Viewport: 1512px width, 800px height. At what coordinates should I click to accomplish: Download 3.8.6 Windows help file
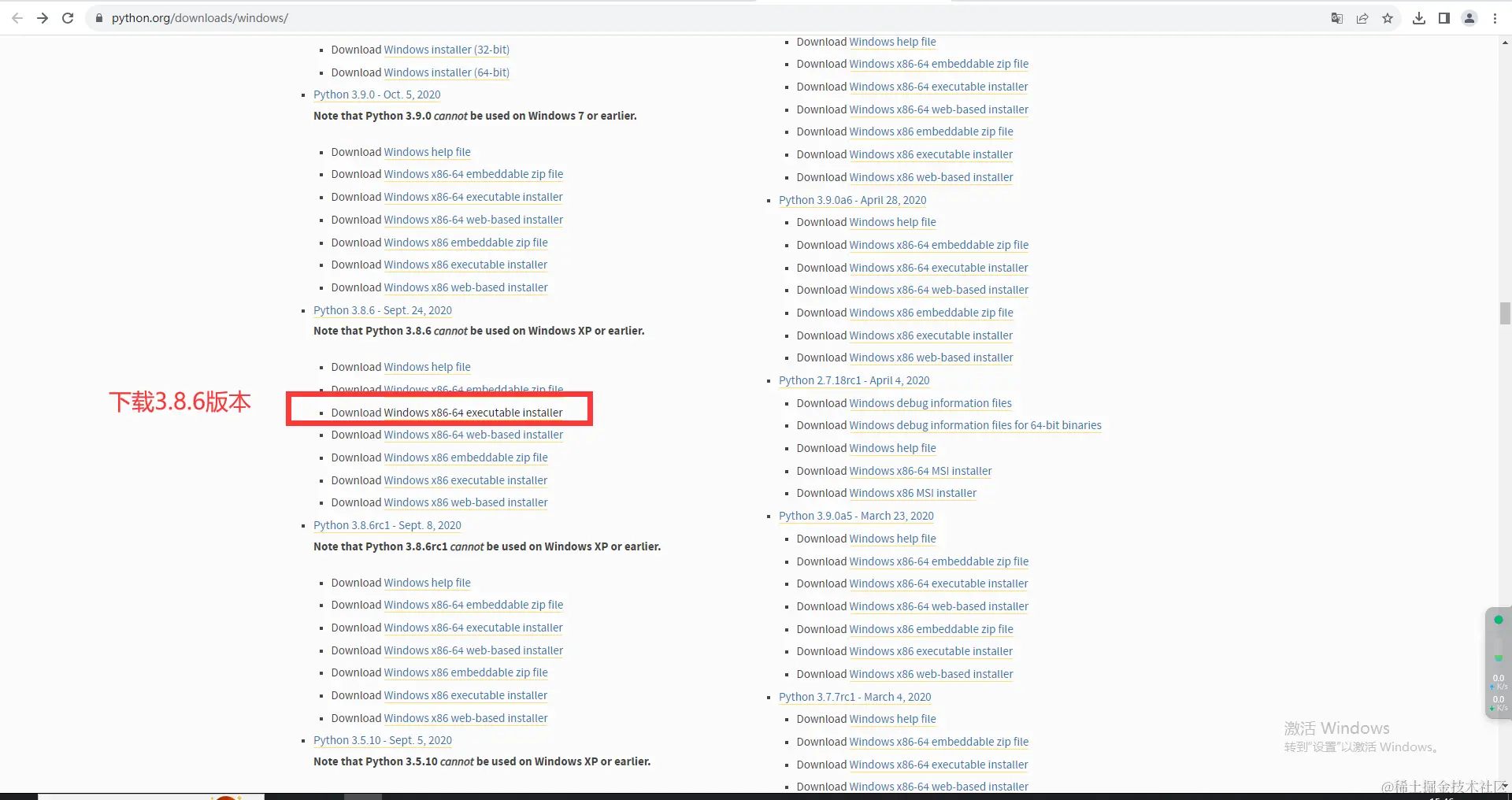428,367
